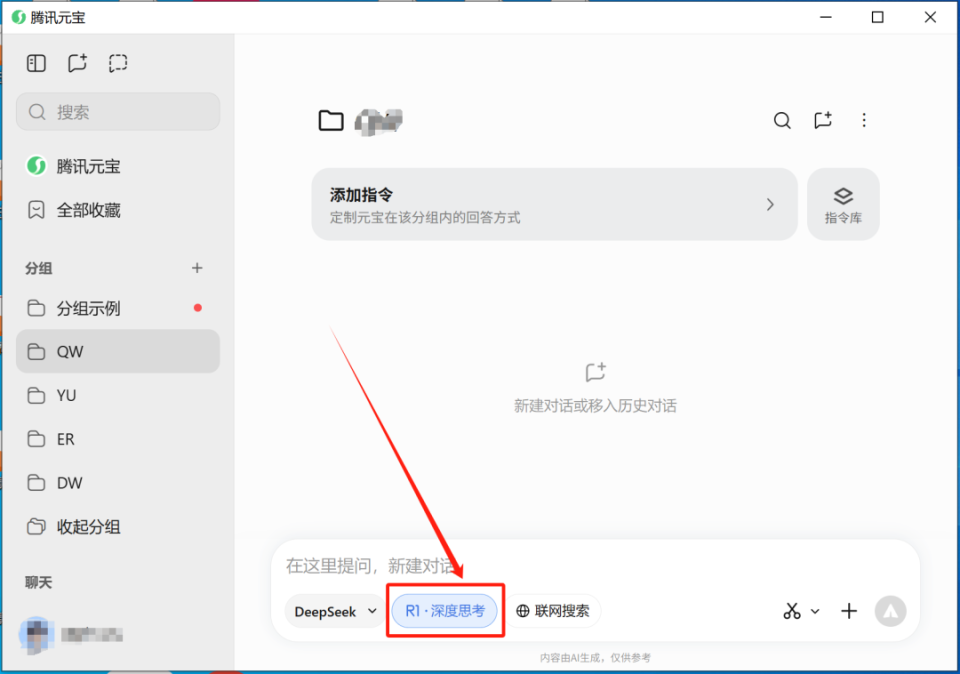This screenshot has width=960, height=674.
Task: Send message with the arrow button
Action: point(890,611)
